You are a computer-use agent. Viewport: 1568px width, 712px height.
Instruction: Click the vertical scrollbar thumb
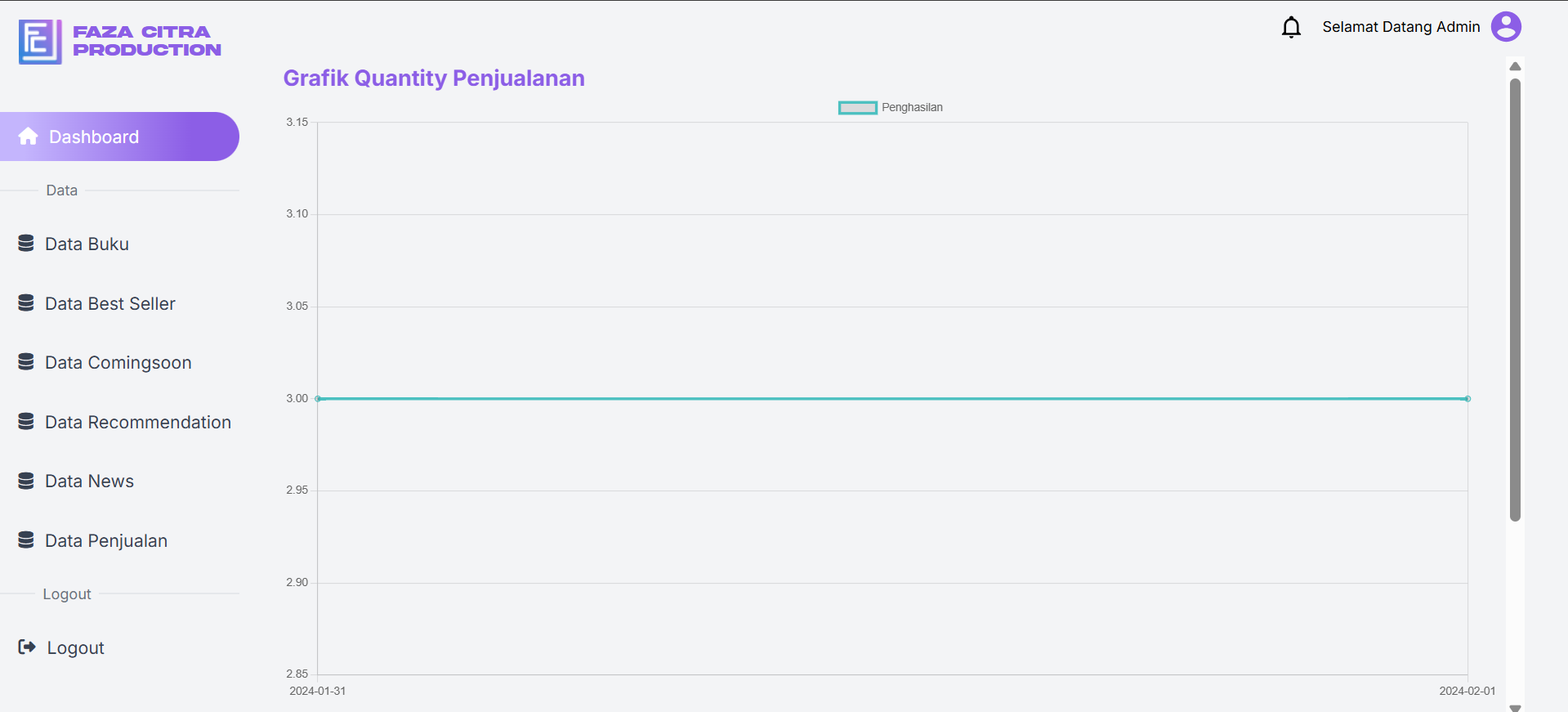pos(1515,299)
